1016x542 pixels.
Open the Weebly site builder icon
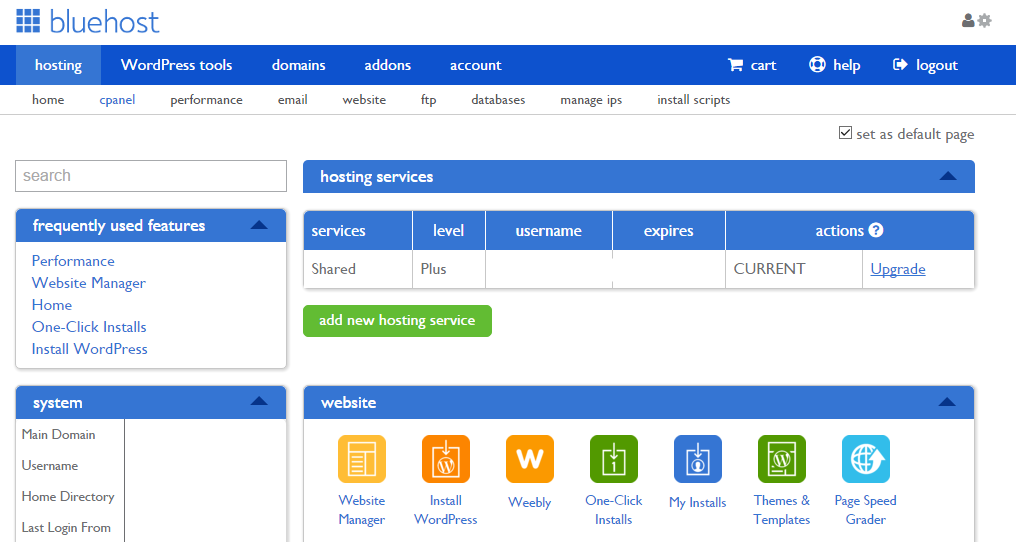[529, 459]
